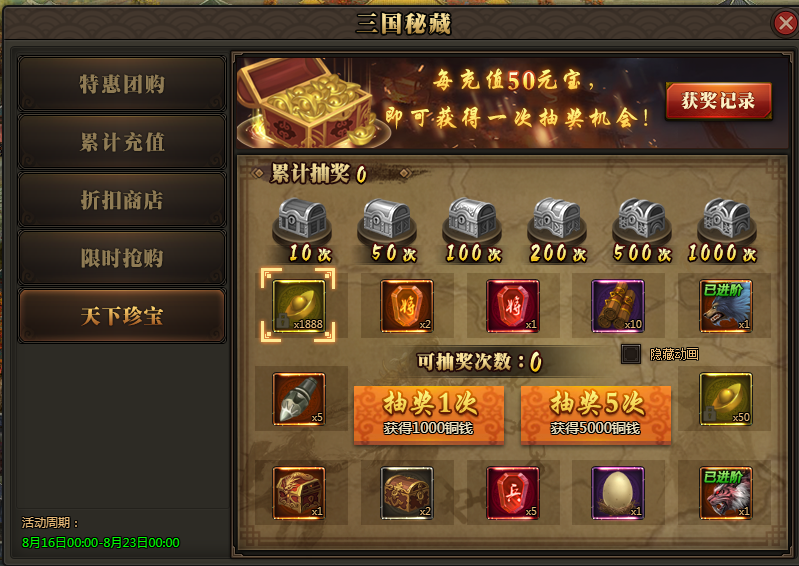Click the 抽奖1次 draw button
The width and height of the screenshot is (799, 566).
coord(429,415)
